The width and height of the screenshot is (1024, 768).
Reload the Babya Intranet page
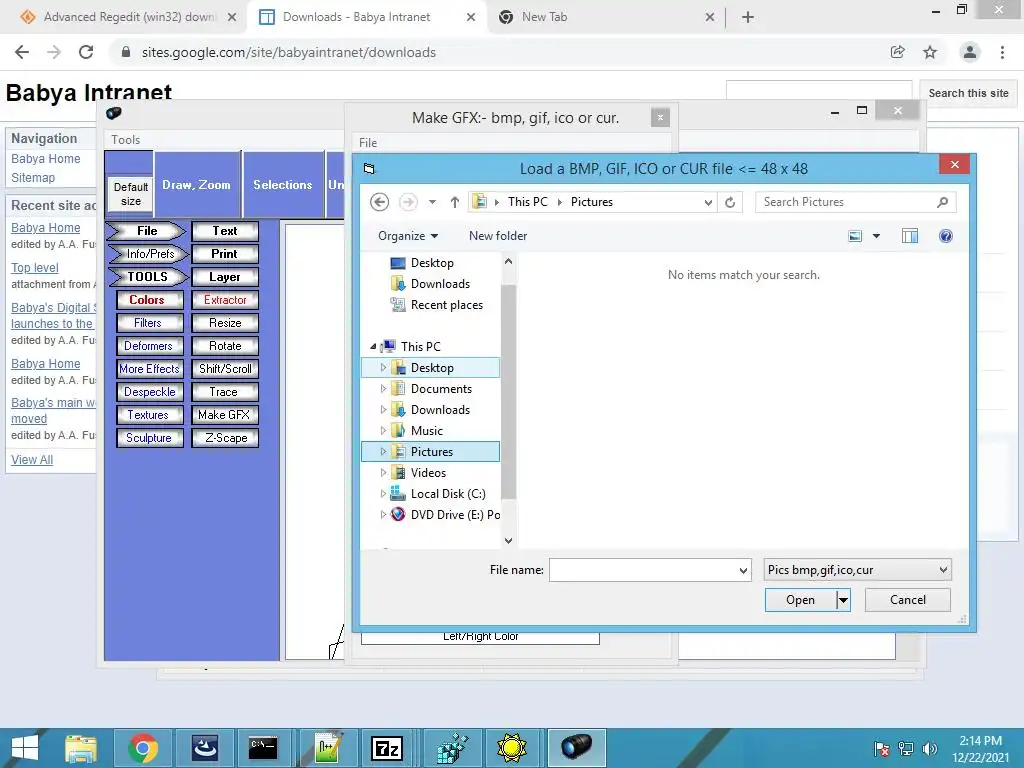coord(86,52)
